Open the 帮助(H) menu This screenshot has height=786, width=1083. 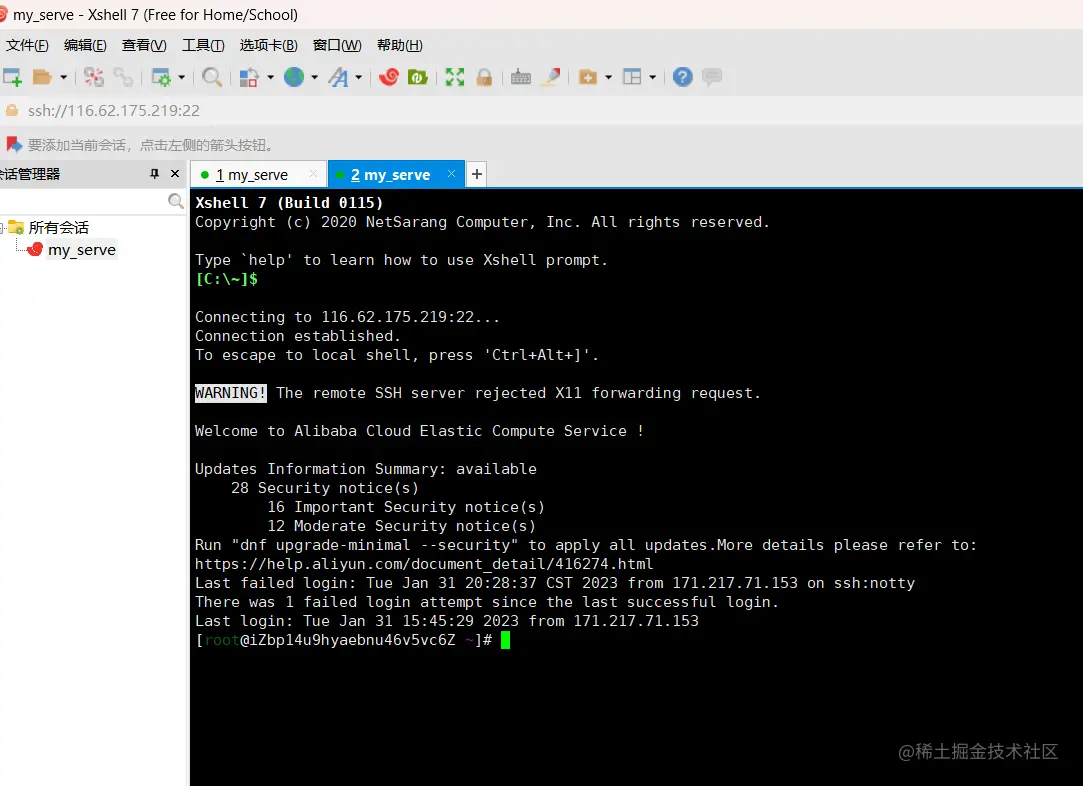[x=400, y=46]
